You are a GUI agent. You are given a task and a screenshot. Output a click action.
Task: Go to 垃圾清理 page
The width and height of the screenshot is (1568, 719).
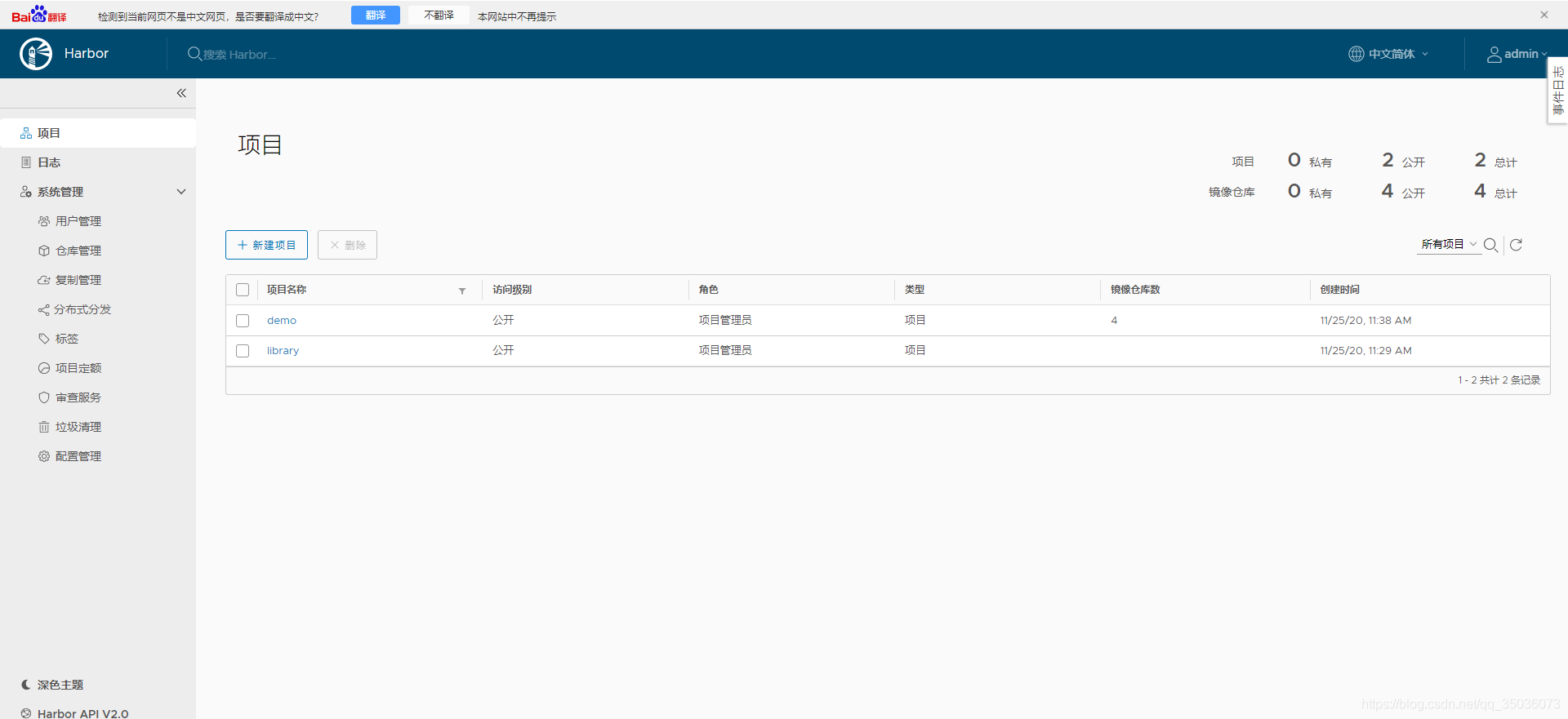point(78,427)
